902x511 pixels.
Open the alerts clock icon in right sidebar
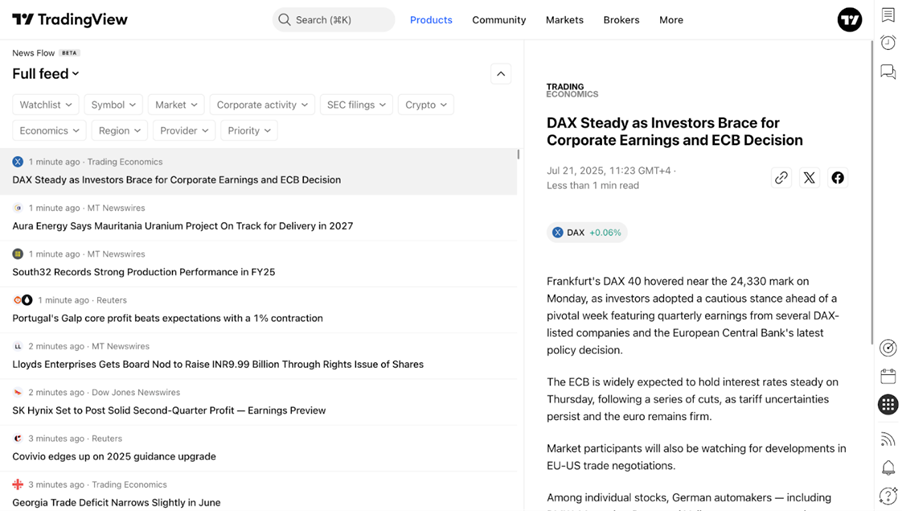coord(888,43)
